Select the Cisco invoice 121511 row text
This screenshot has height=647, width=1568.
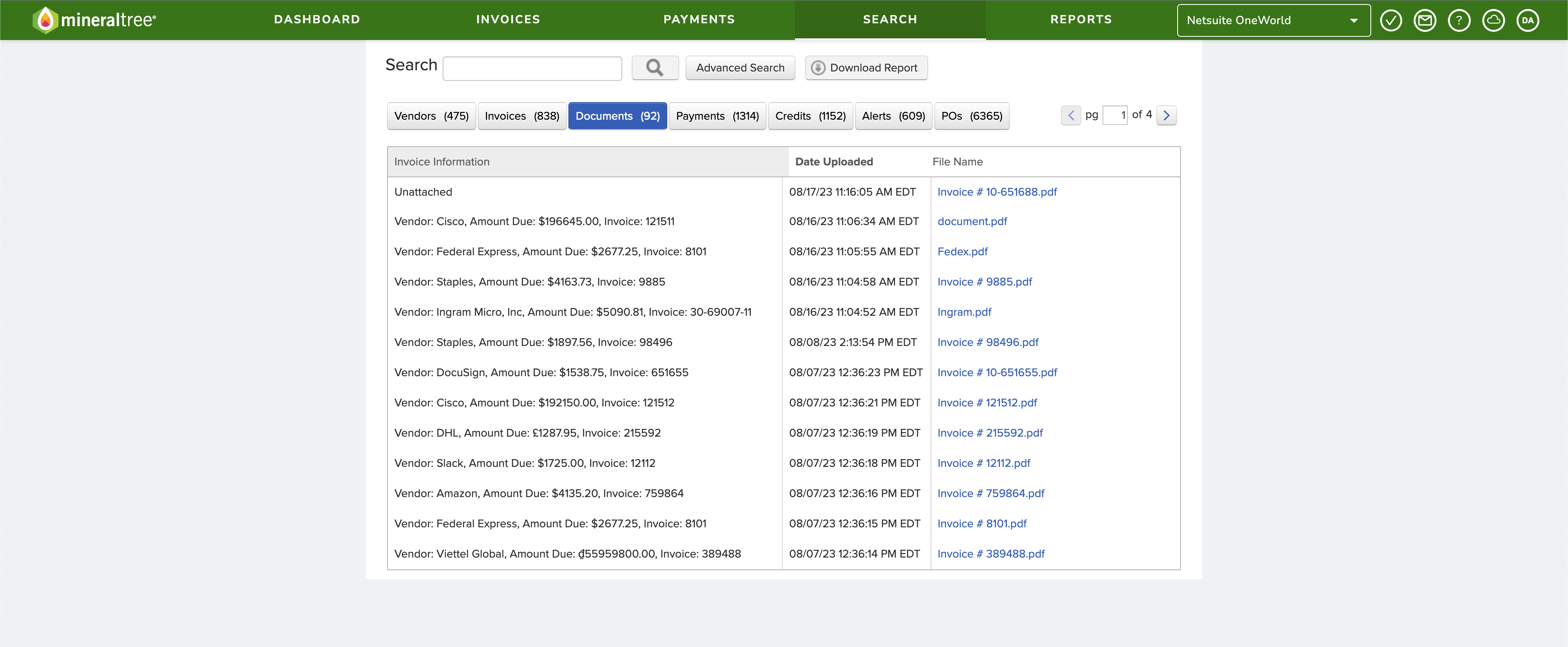click(x=535, y=221)
